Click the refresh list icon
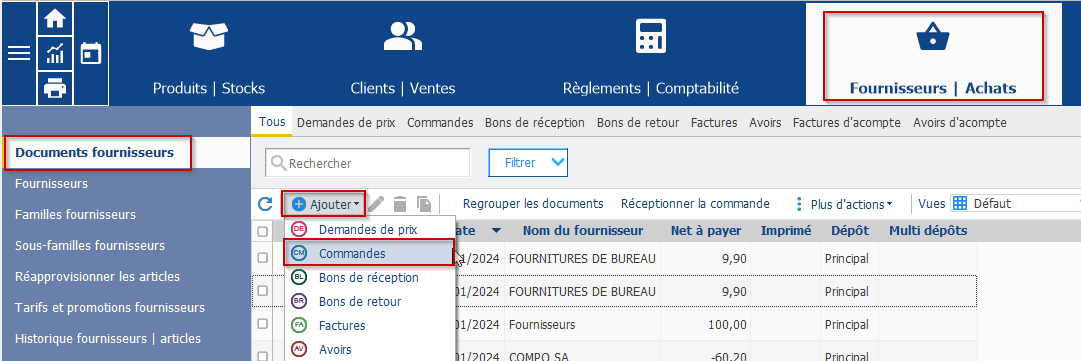The image size is (1081, 361). (265, 204)
